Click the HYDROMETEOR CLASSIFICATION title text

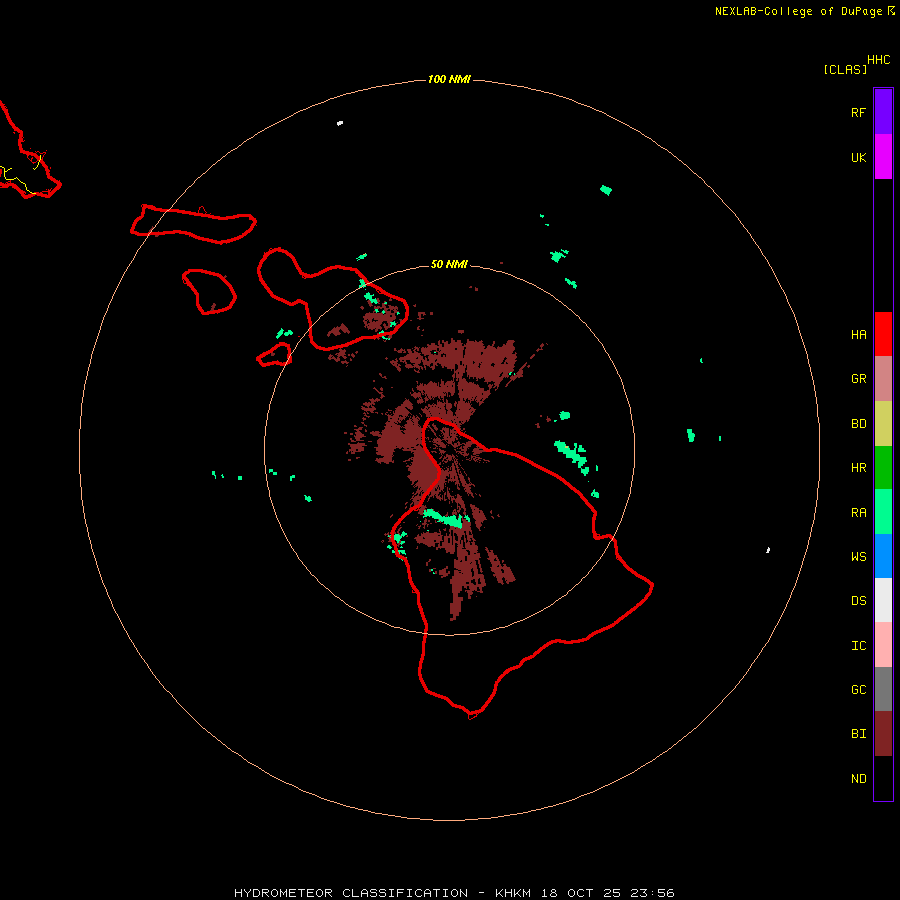[351, 893]
